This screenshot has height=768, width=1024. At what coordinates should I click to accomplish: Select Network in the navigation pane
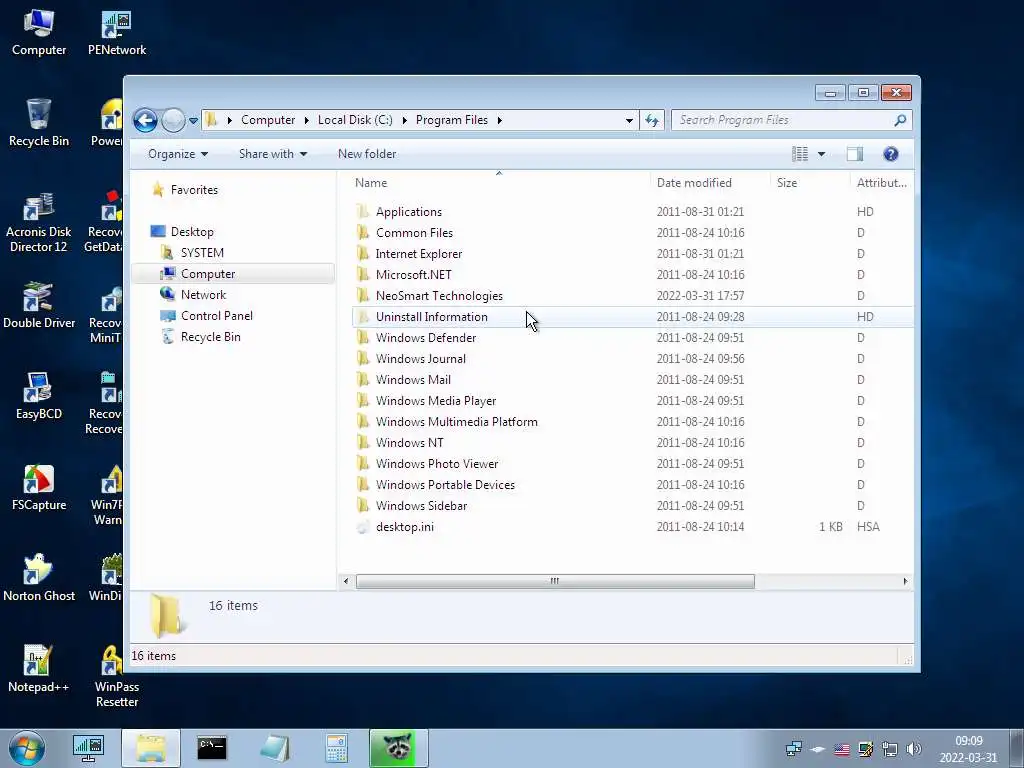[193, 295]
